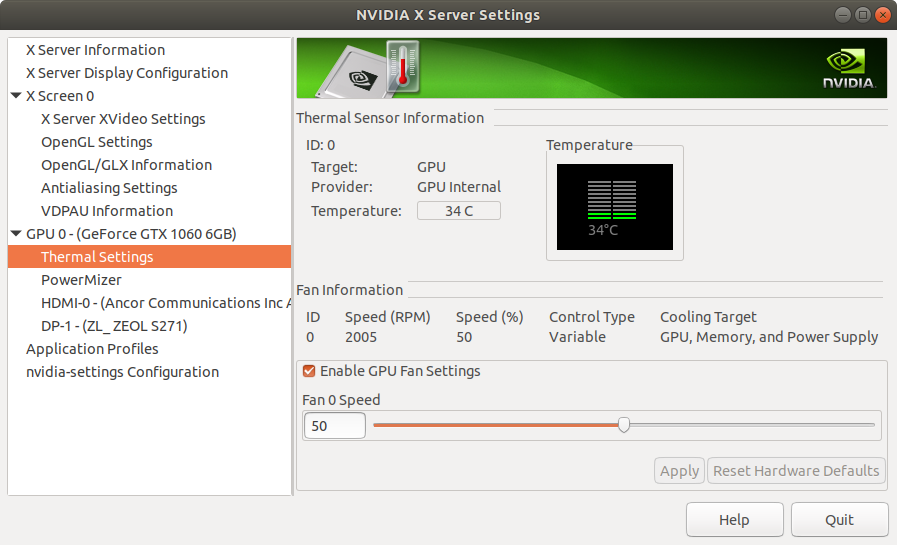This screenshot has height=545, width=897.
Task: View VDPAU Information
Action: point(107,210)
